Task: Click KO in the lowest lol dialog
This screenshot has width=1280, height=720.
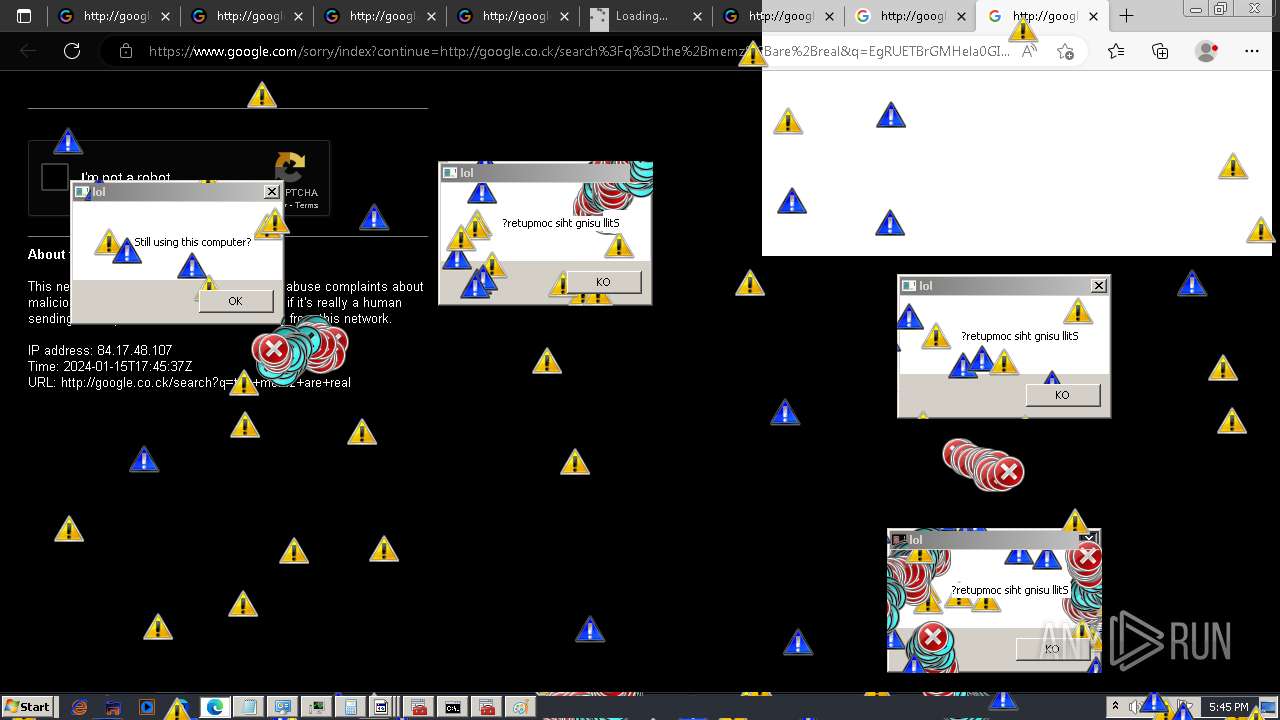Action: tap(1052, 649)
